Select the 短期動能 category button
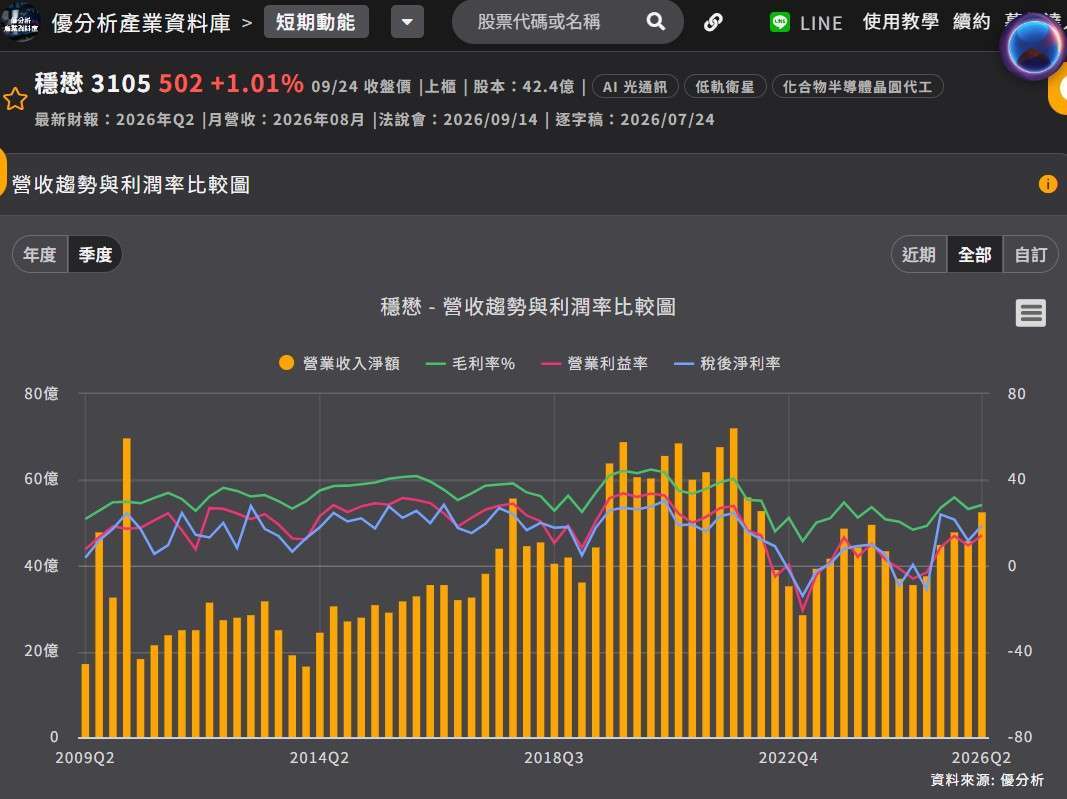Viewport: 1067px width, 799px height. point(316,22)
